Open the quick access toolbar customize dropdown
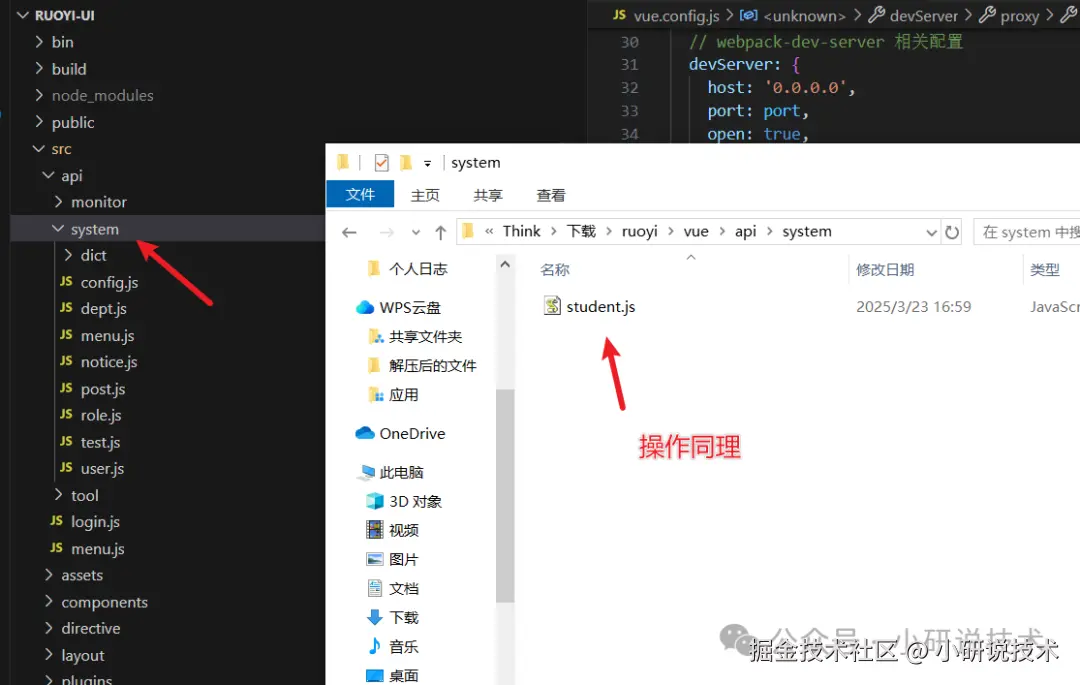 427,163
